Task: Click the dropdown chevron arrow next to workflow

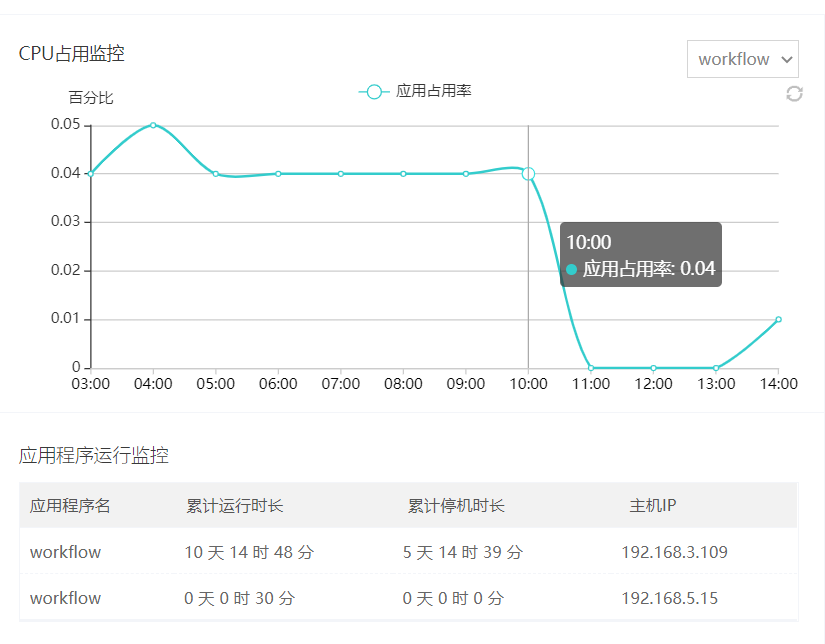Action: [x=787, y=59]
